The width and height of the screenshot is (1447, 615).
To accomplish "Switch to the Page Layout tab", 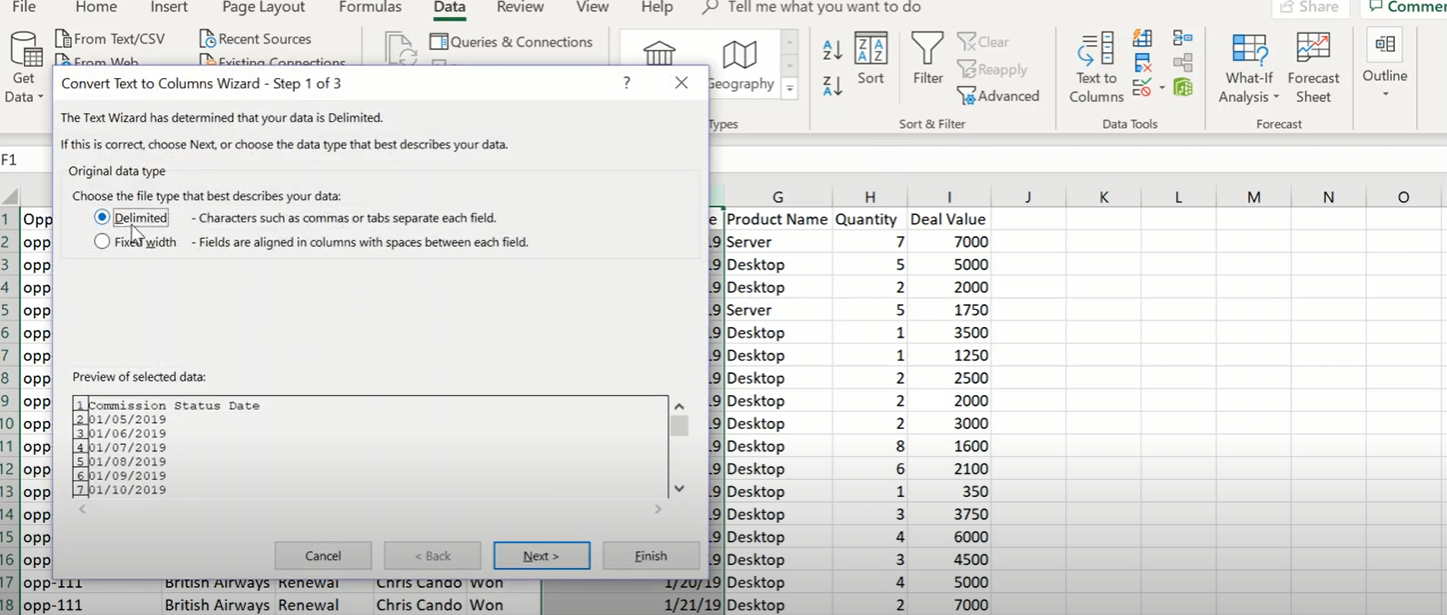I will (264, 7).
